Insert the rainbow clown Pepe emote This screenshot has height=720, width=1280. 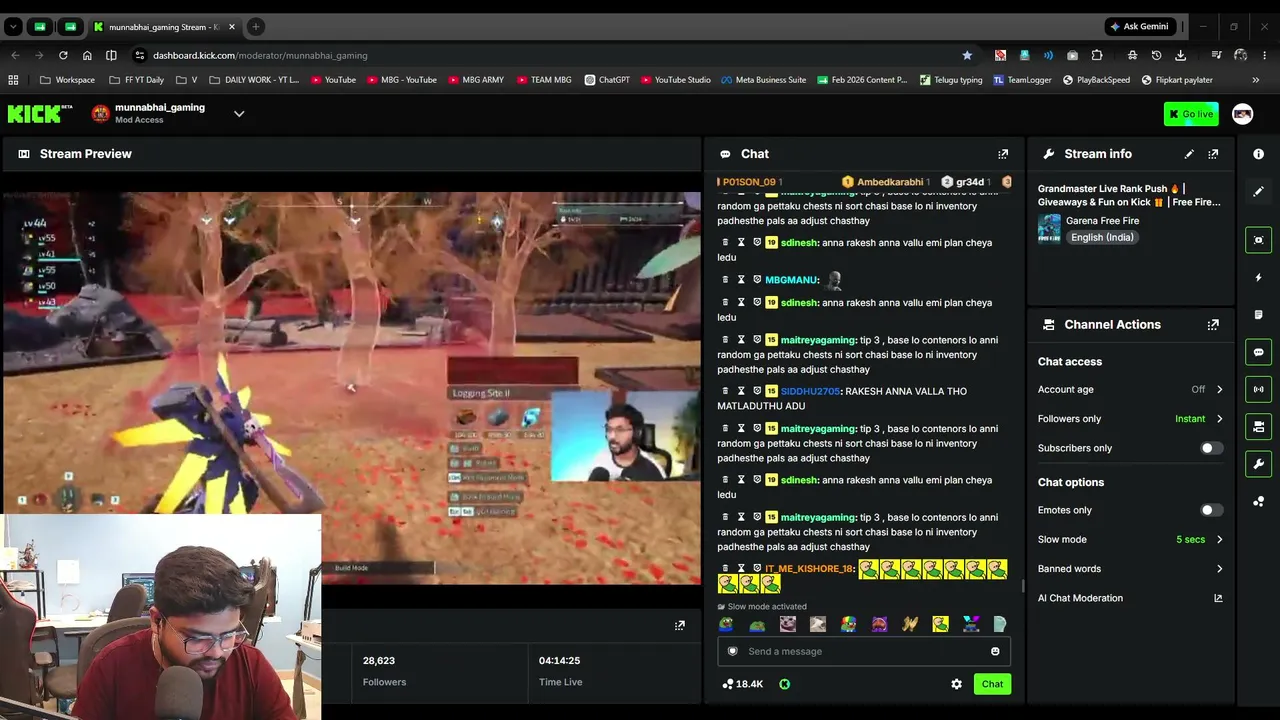point(849,624)
